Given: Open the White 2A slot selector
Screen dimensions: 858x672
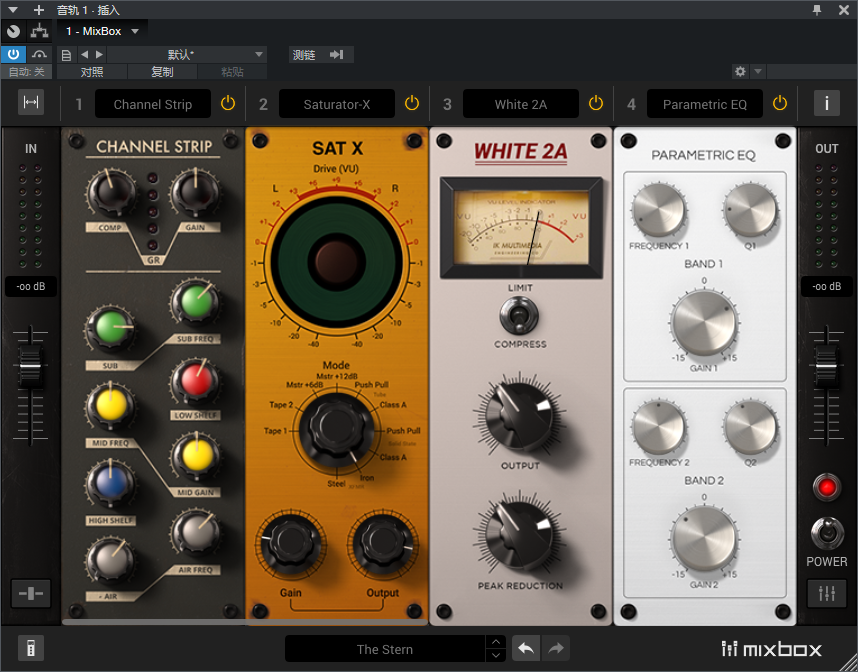Looking at the screenshot, I should tap(520, 104).
